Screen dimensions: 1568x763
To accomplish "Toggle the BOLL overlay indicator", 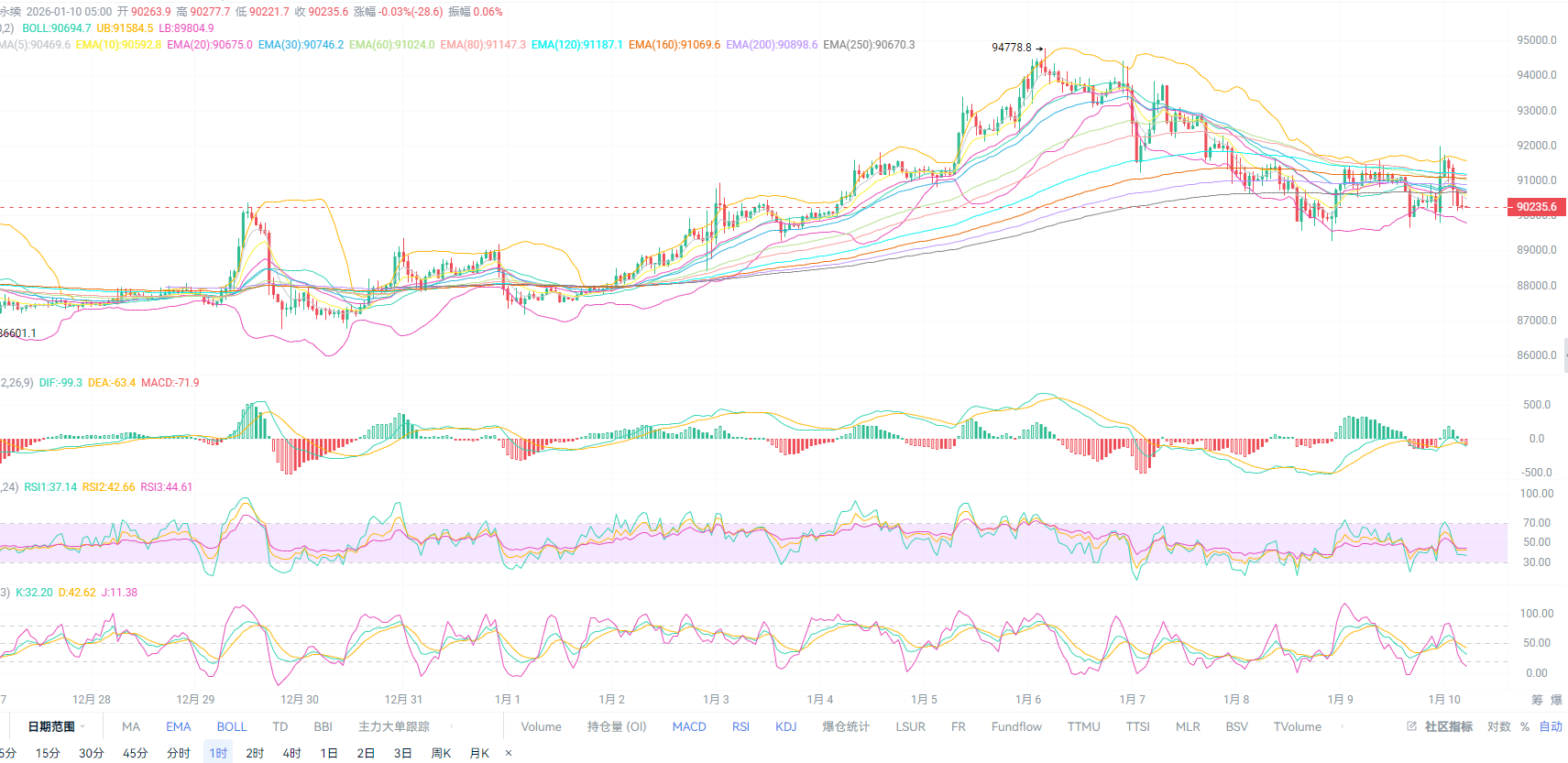I will click(x=232, y=726).
